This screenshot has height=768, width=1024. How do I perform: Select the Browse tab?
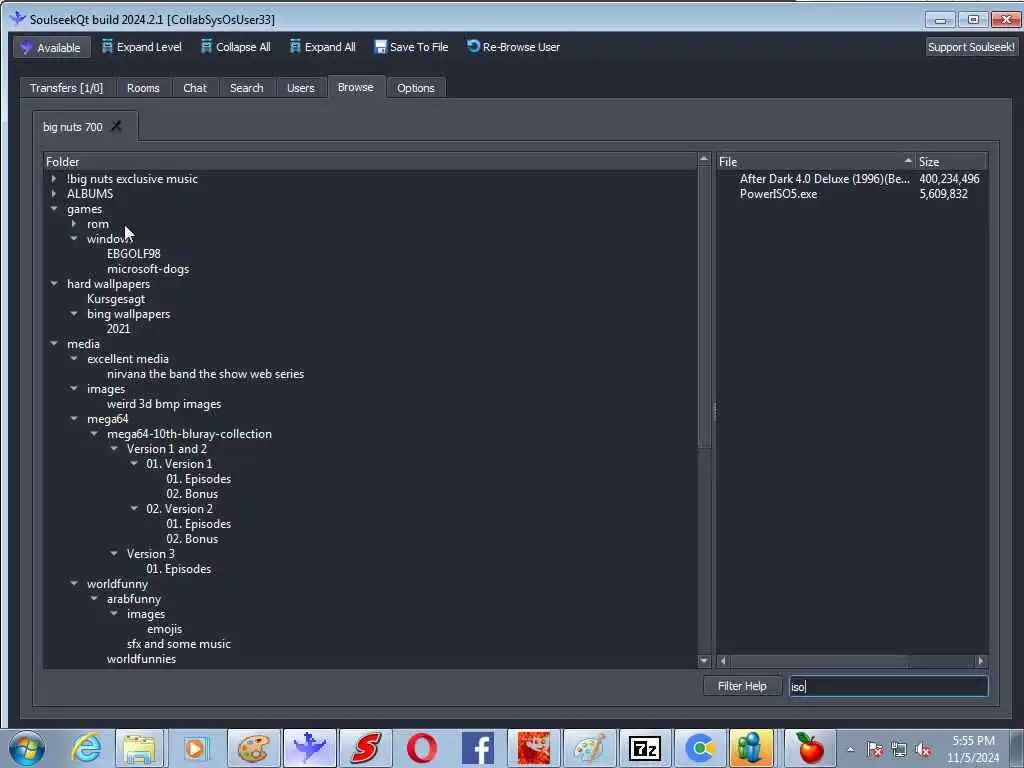tap(356, 87)
